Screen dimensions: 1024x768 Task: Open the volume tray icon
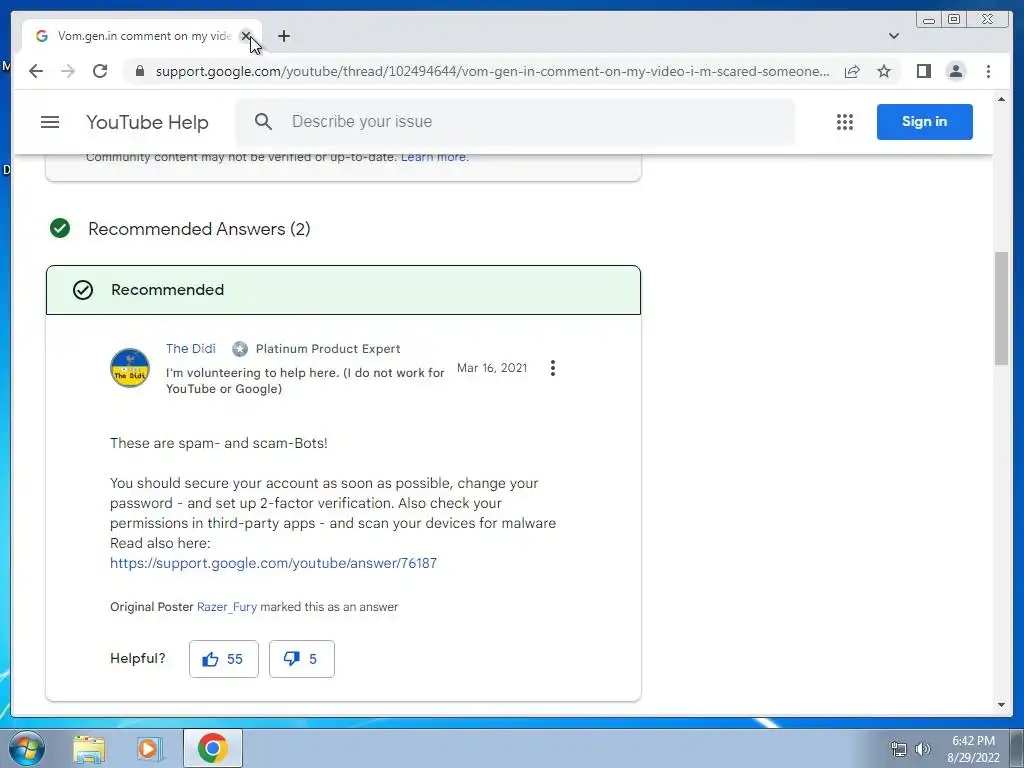pos(922,749)
